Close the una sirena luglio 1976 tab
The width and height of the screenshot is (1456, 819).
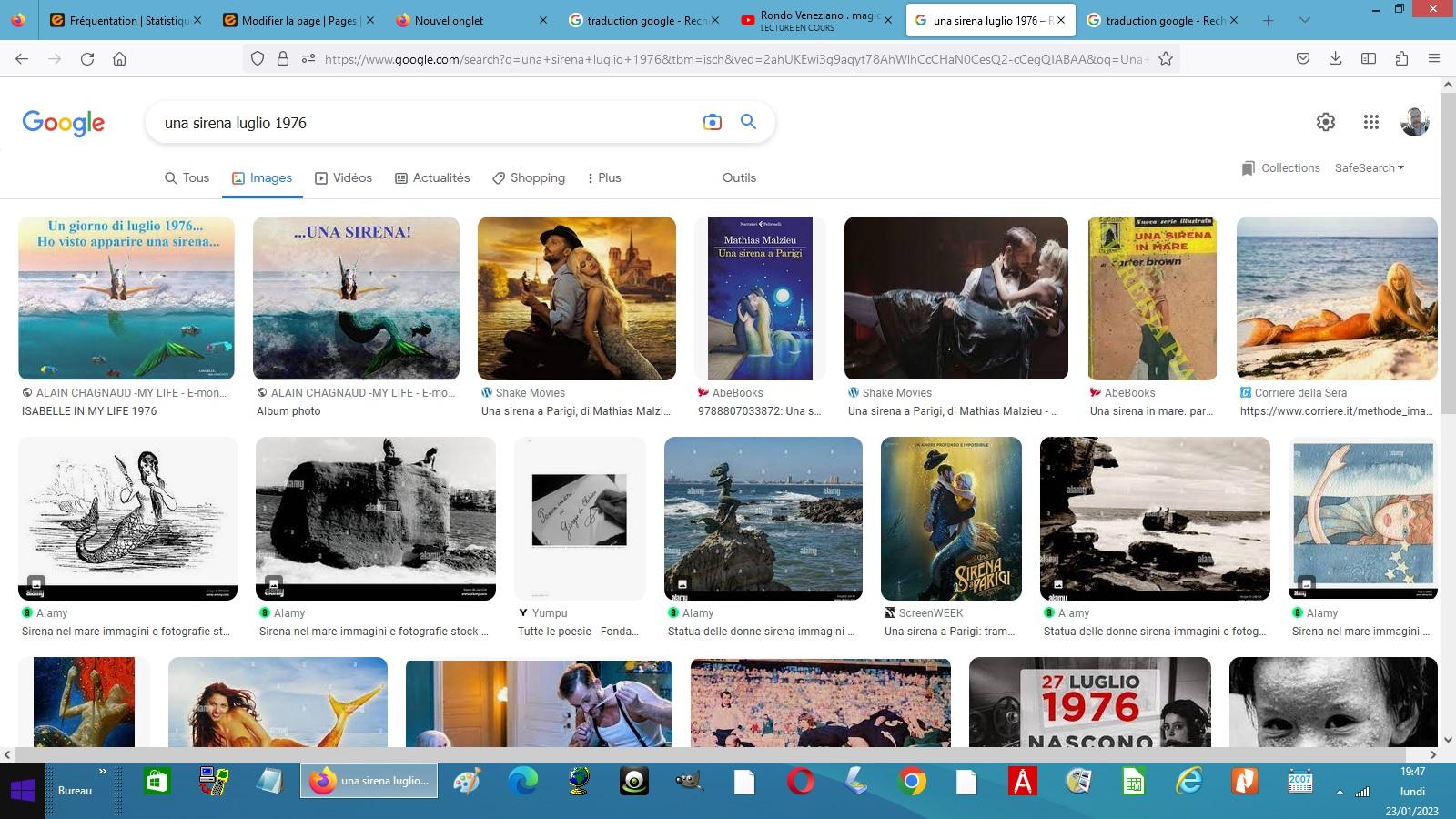(1061, 20)
